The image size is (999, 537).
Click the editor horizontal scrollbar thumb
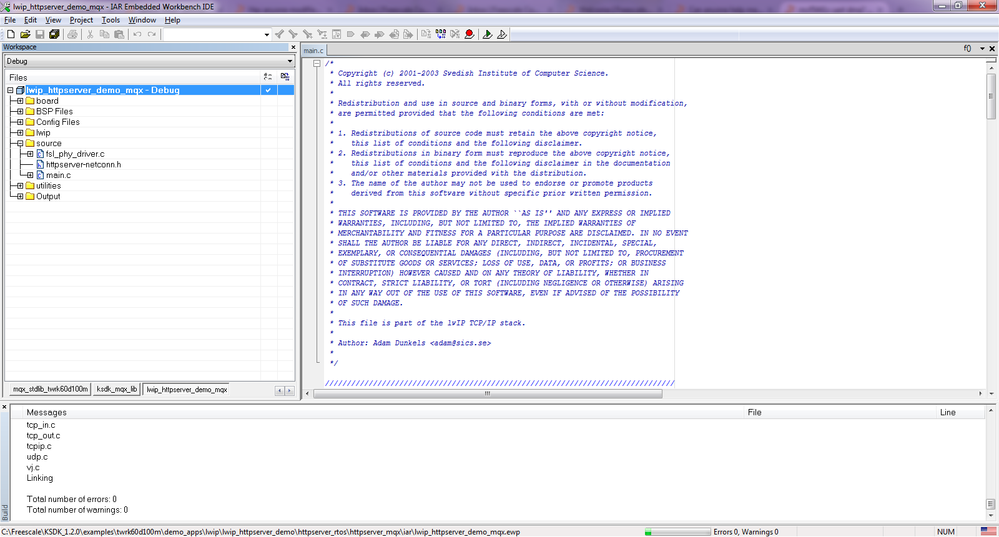(487, 394)
